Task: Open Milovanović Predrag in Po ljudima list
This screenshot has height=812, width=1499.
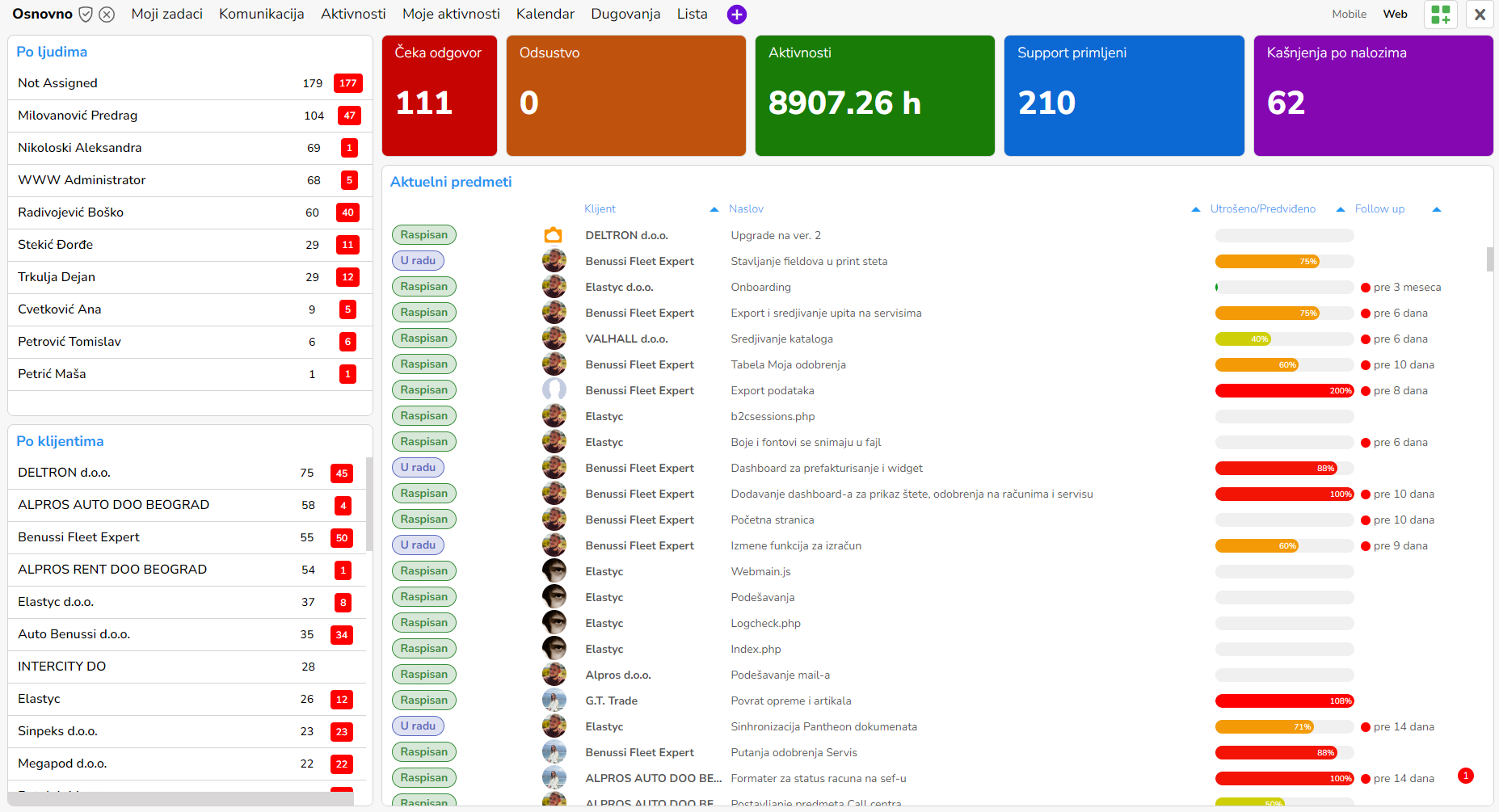Action: click(x=78, y=116)
